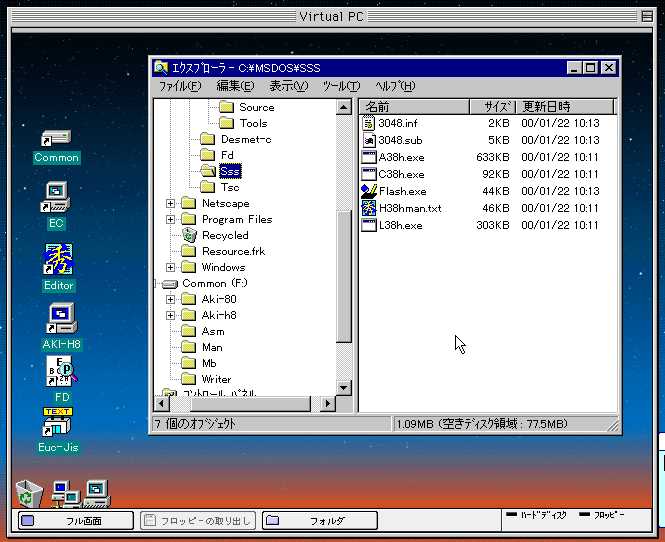Viewport: 665px width, 542px height.
Task: Open the 編集(E) menu
Action: tap(235, 86)
